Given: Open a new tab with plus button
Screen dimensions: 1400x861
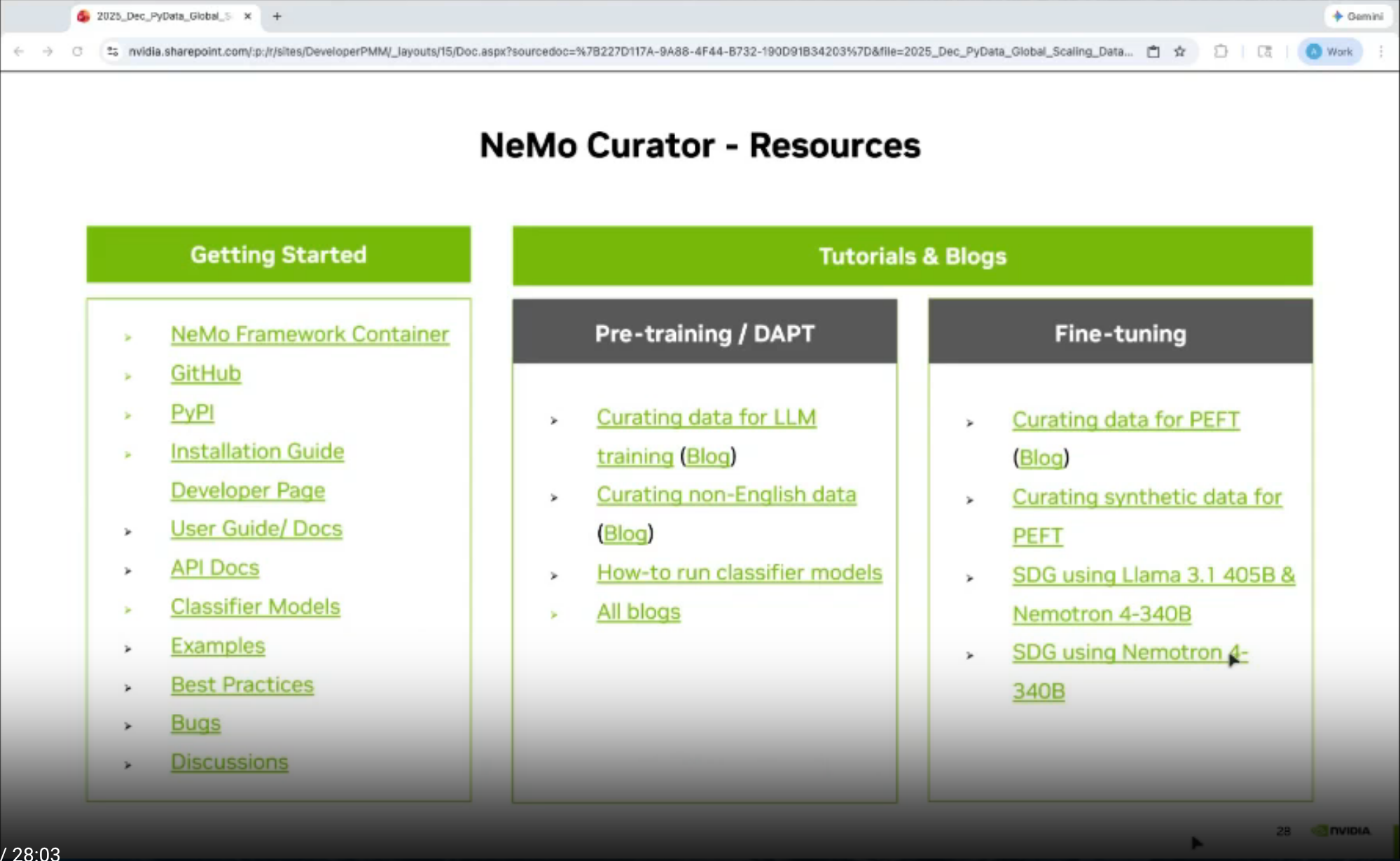Looking at the screenshot, I should coord(277,15).
